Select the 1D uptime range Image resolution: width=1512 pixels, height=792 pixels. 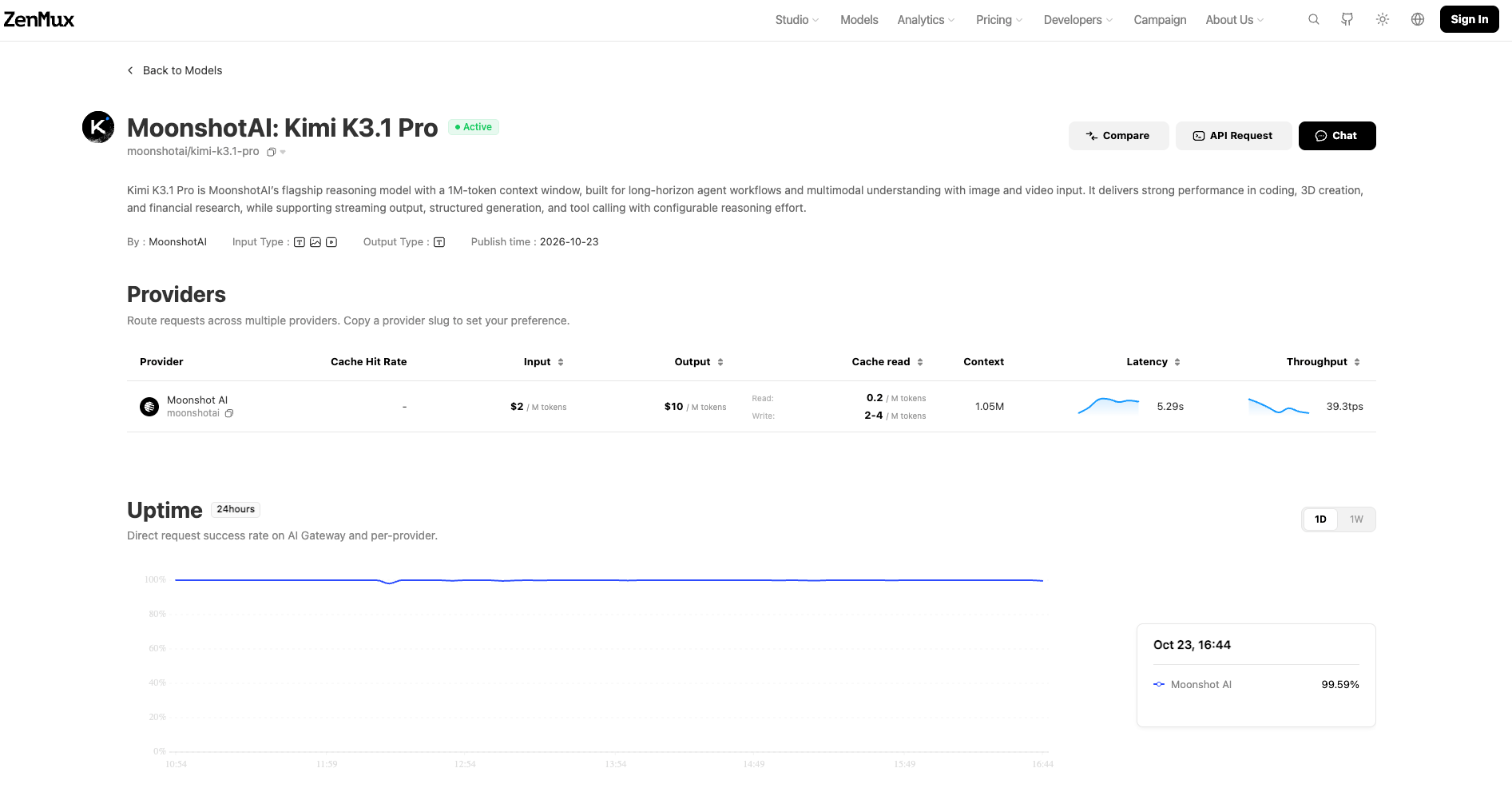click(1320, 519)
